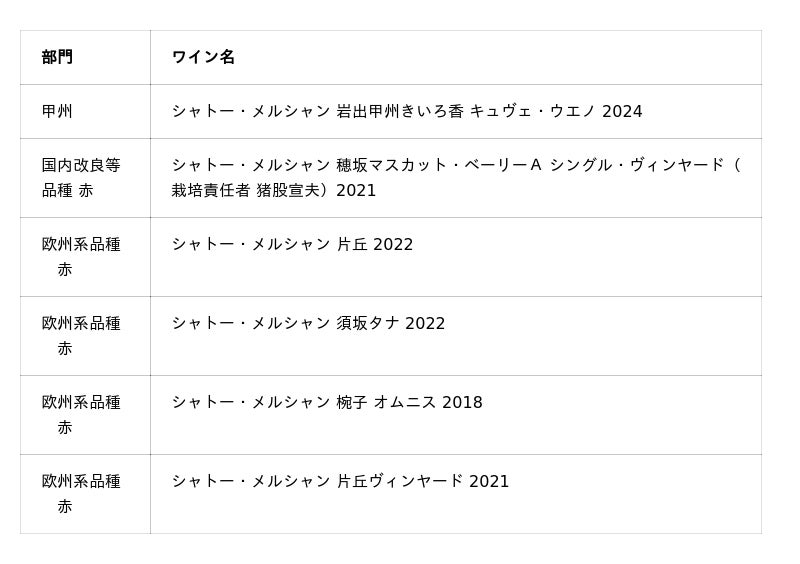800x564 pixels.
Task: Click the 部門 column header
Action: 57,57
